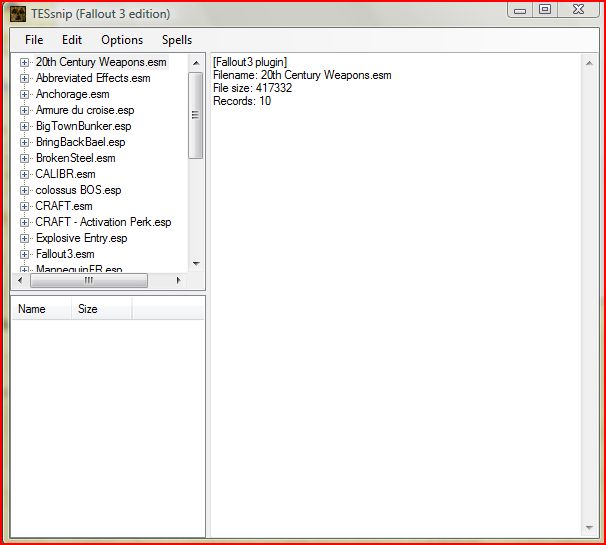Expand the 20th Century Weapons.esm node
This screenshot has height=545, width=606.
(25, 62)
